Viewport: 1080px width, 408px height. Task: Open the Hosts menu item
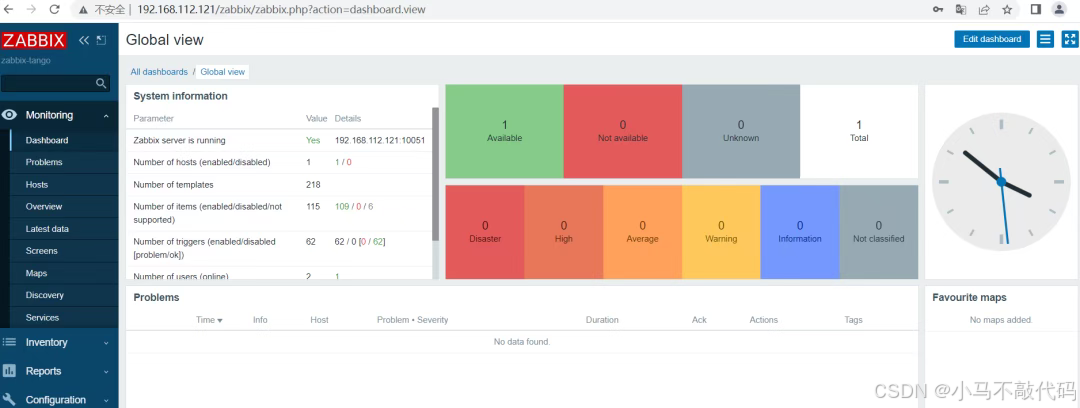coord(37,185)
